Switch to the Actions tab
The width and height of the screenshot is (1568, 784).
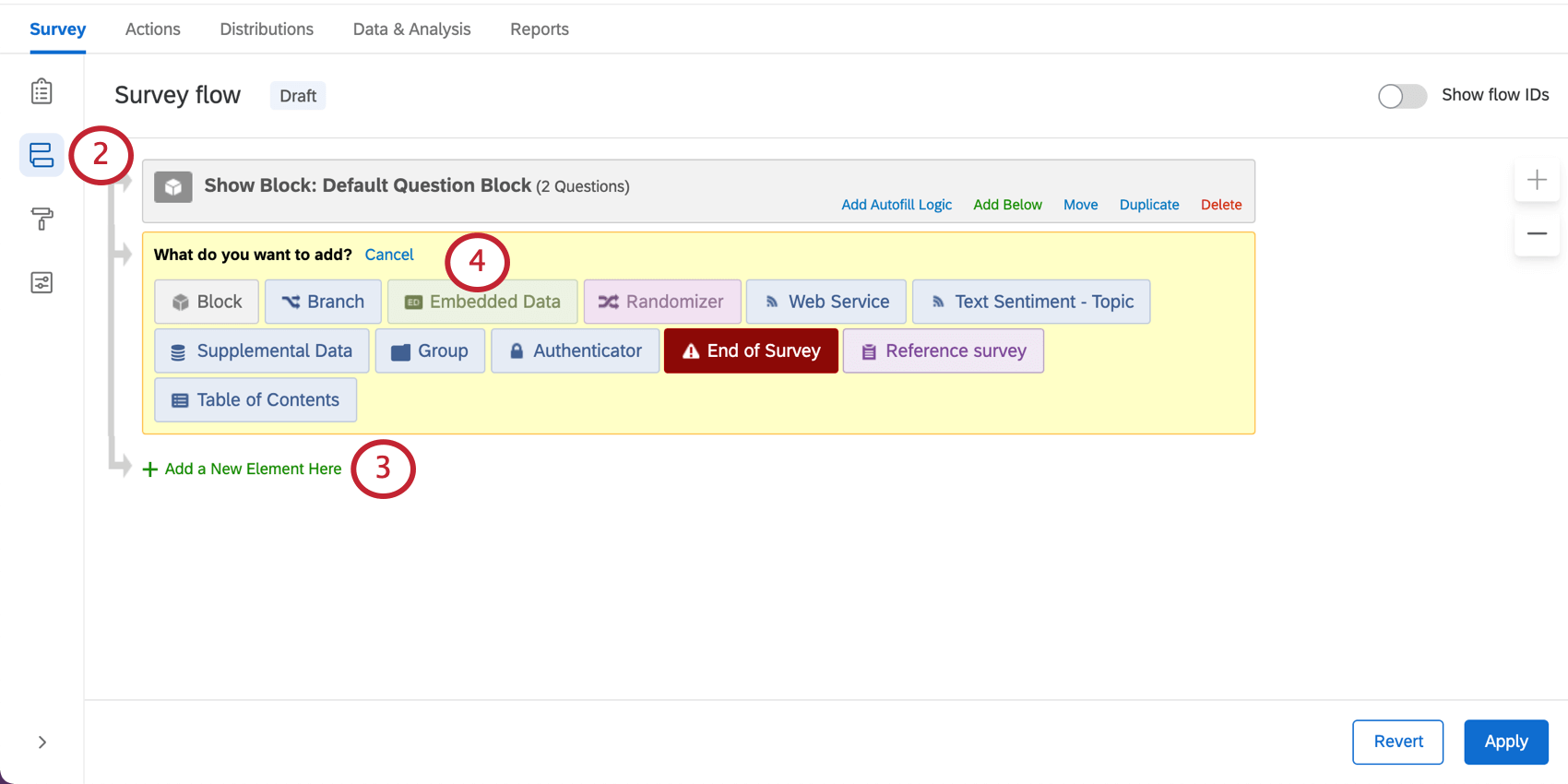[x=153, y=30]
